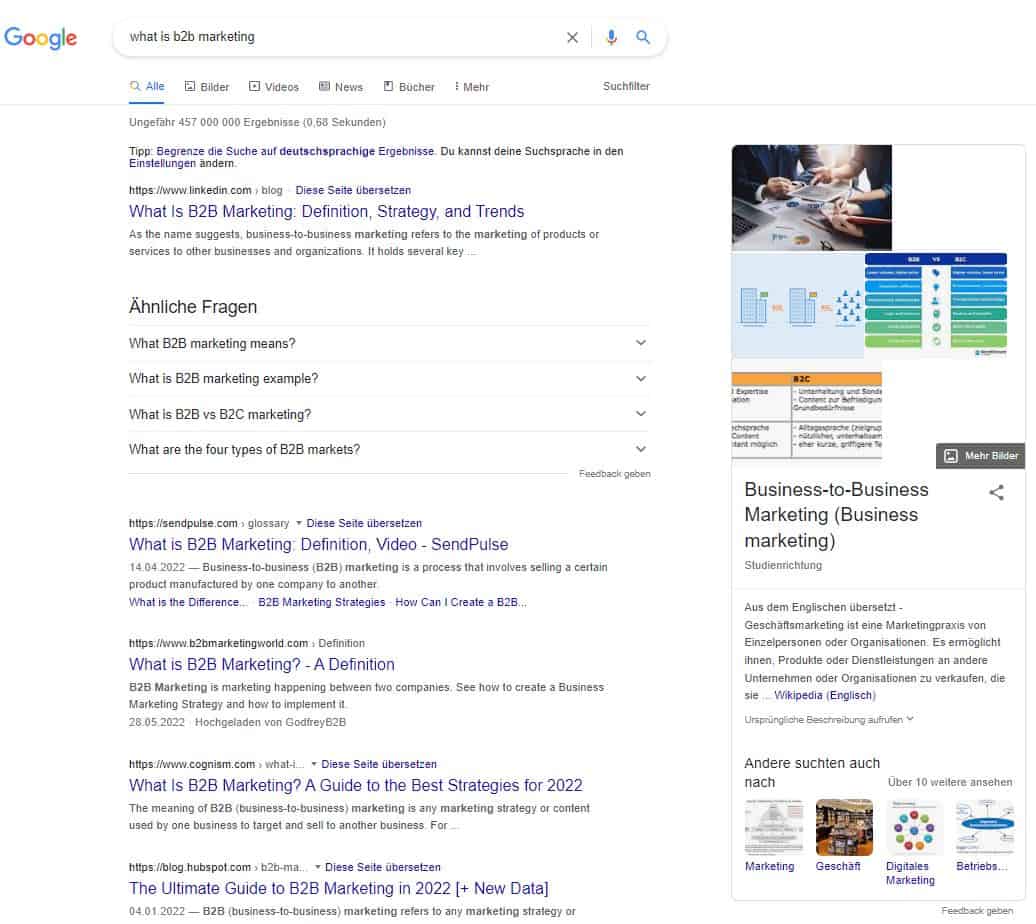Open HubSpot Ultimate Guide to B2B Marketing

tap(338, 888)
